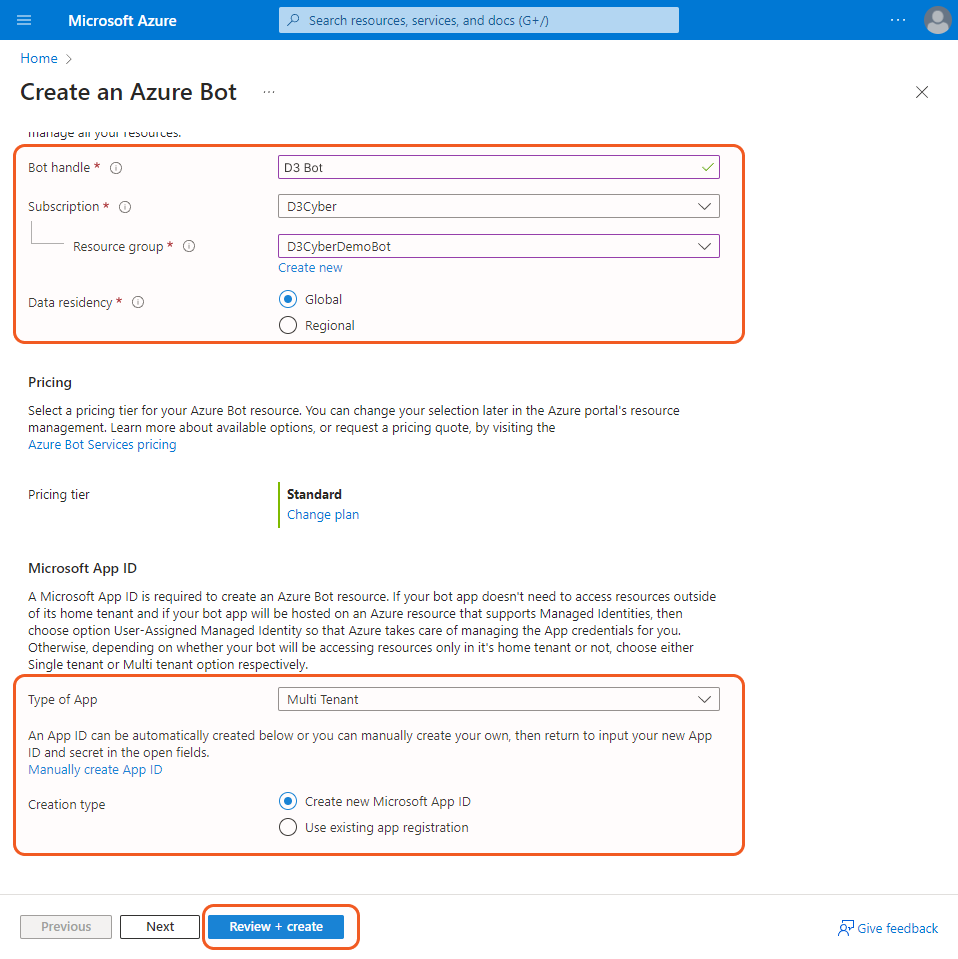The image size is (958, 959).
Task: Click the breadcrumb chevron after Home
Action: tap(69, 59)
